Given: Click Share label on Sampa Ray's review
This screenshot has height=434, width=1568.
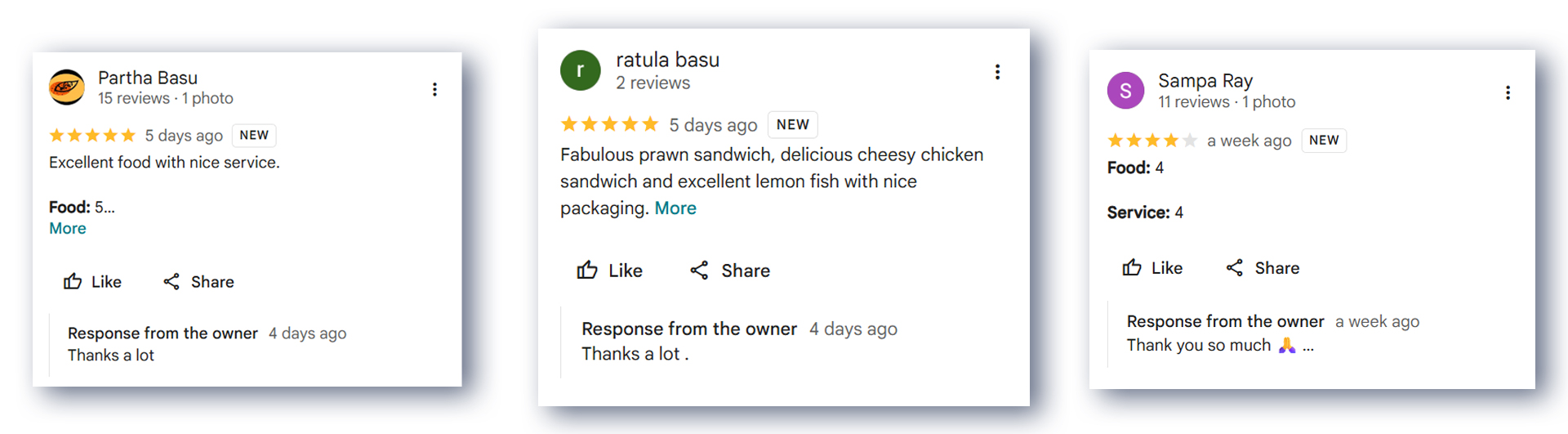Looking at the screenshot, I should [x=1276, y=268].
